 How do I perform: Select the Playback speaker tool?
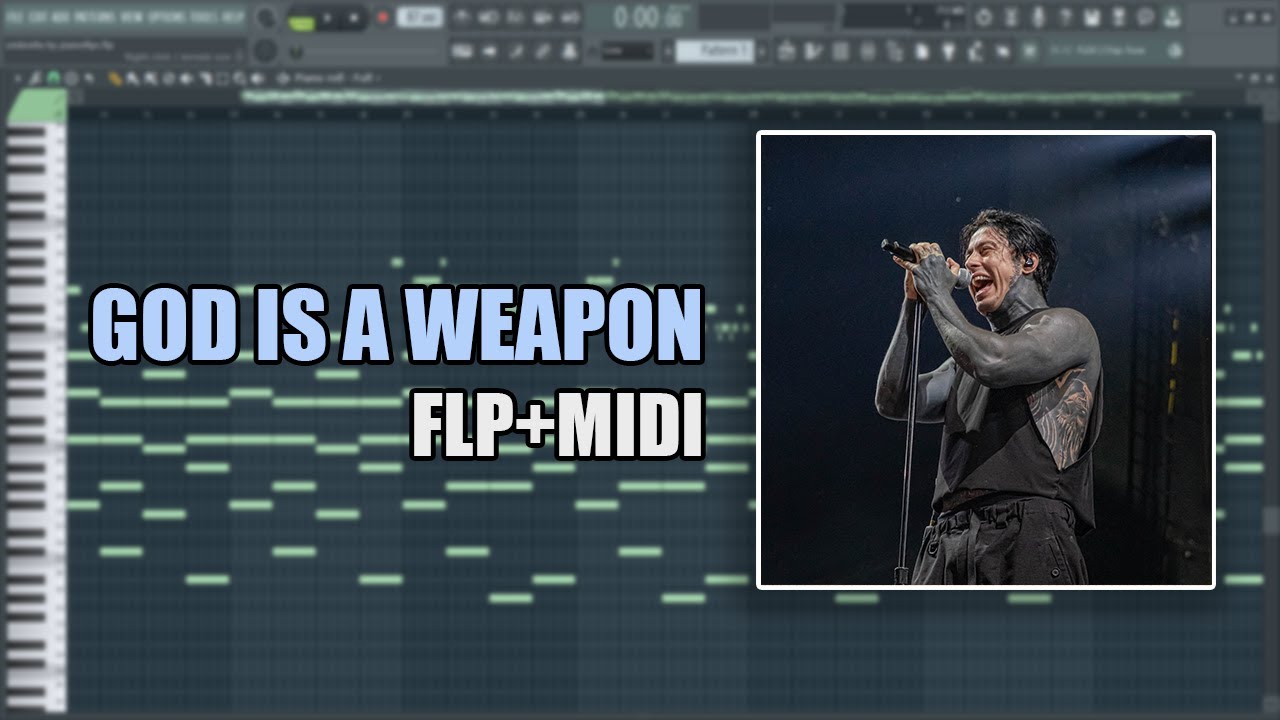[257, 77]
